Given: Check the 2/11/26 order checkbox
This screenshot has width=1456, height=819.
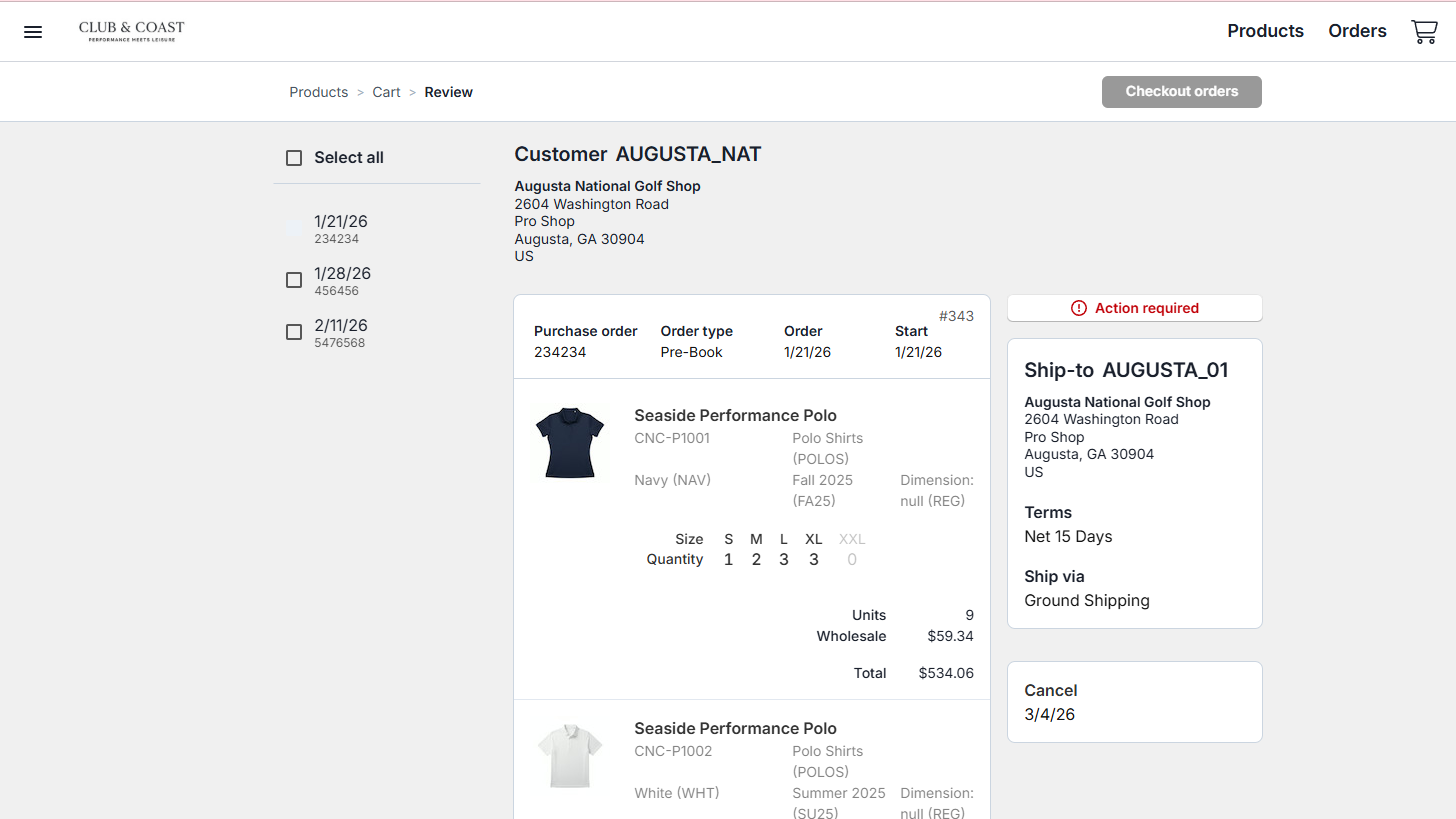Looking at the screenshot, I should (x=294, y=332).
